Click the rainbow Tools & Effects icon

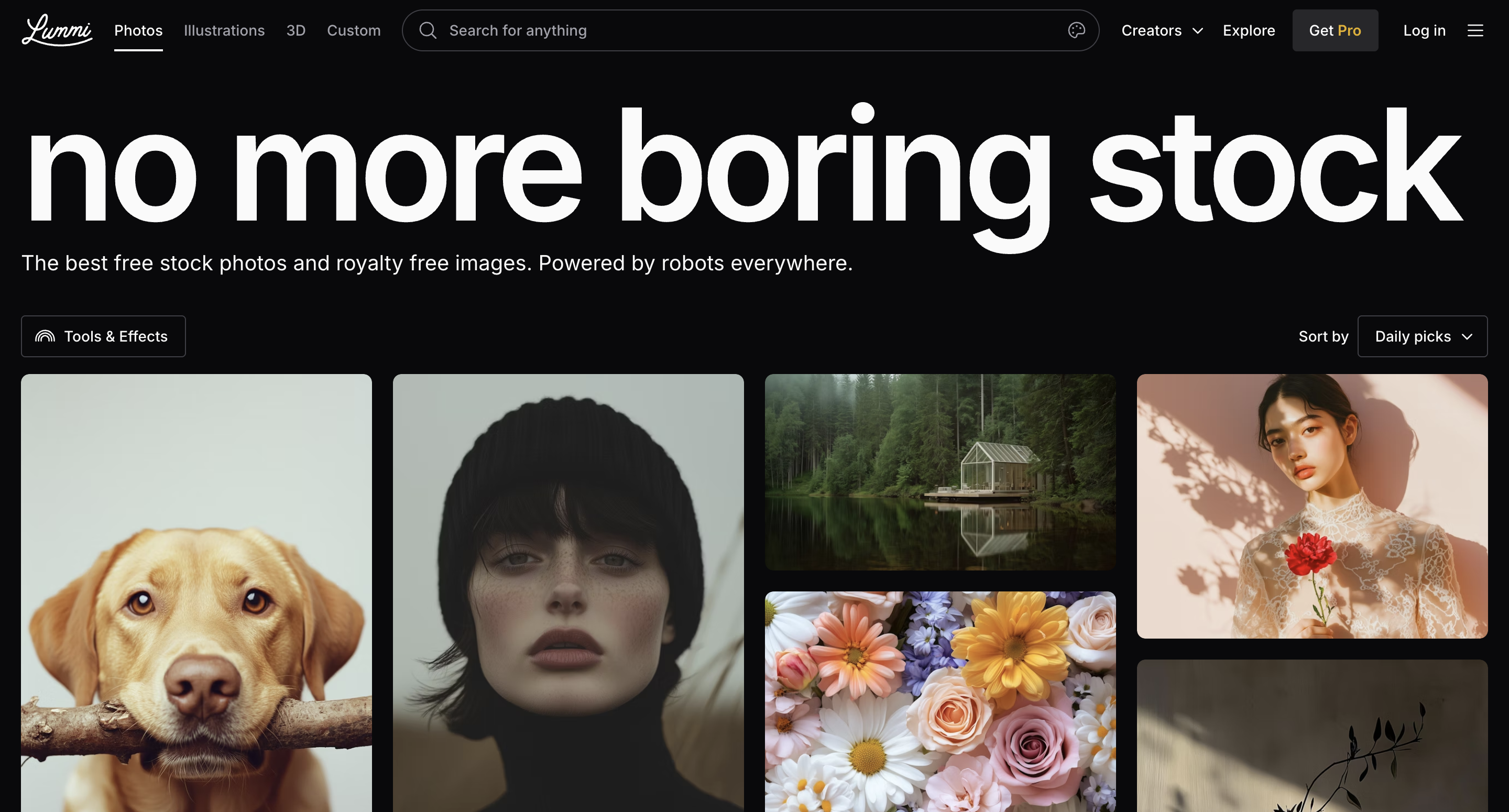click(x=45, y=336)
